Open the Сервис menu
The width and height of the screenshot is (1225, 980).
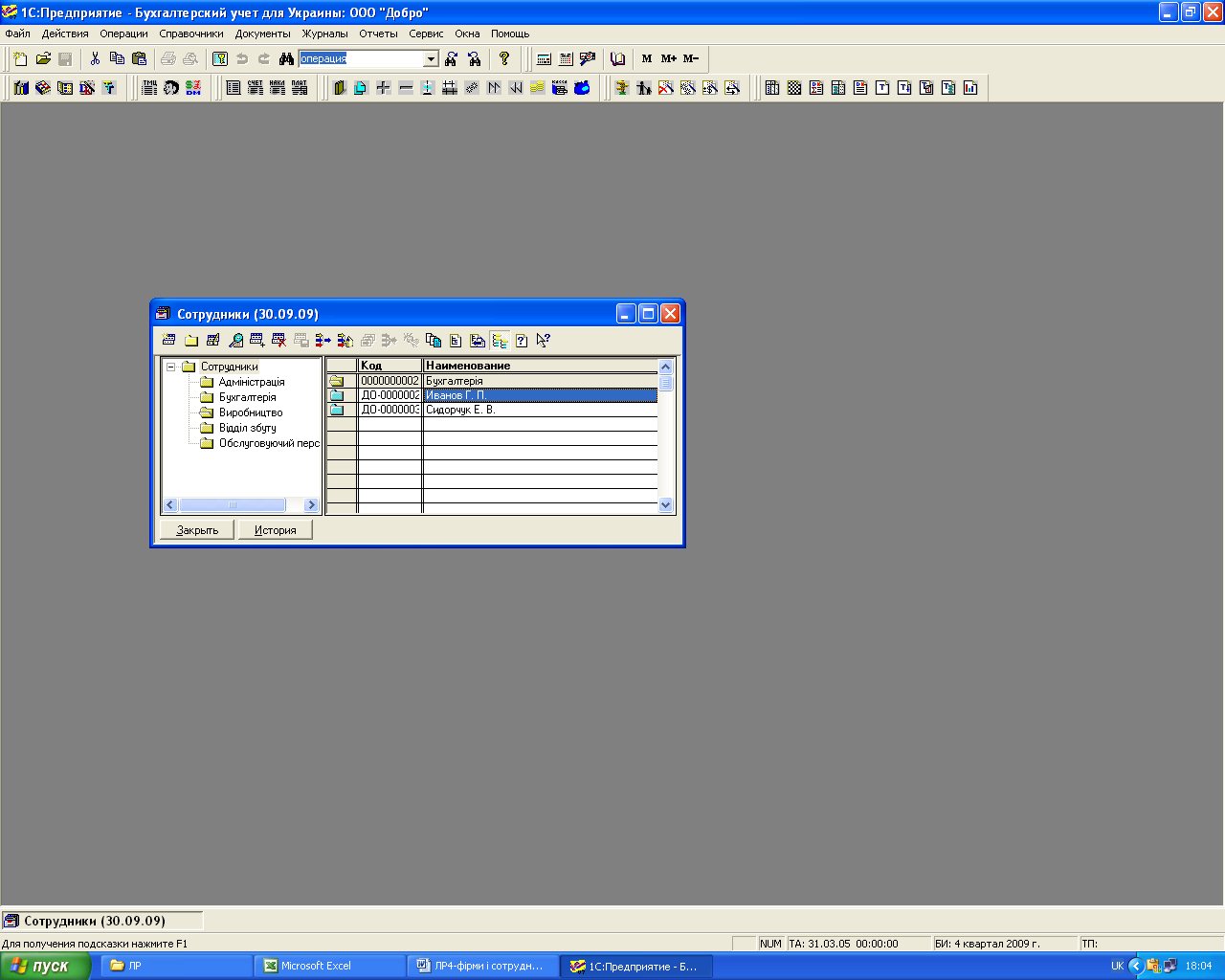coord(426,33)
